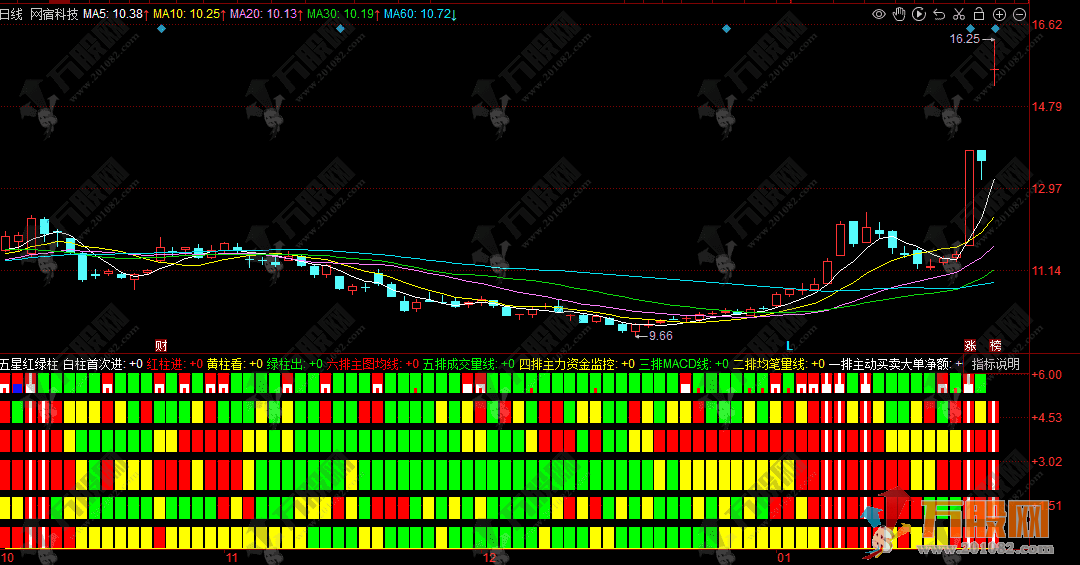The width and height of the screenshot is (1080, 565).
Task: Open the 指标说明 indicator description
Action: (995, 364)
